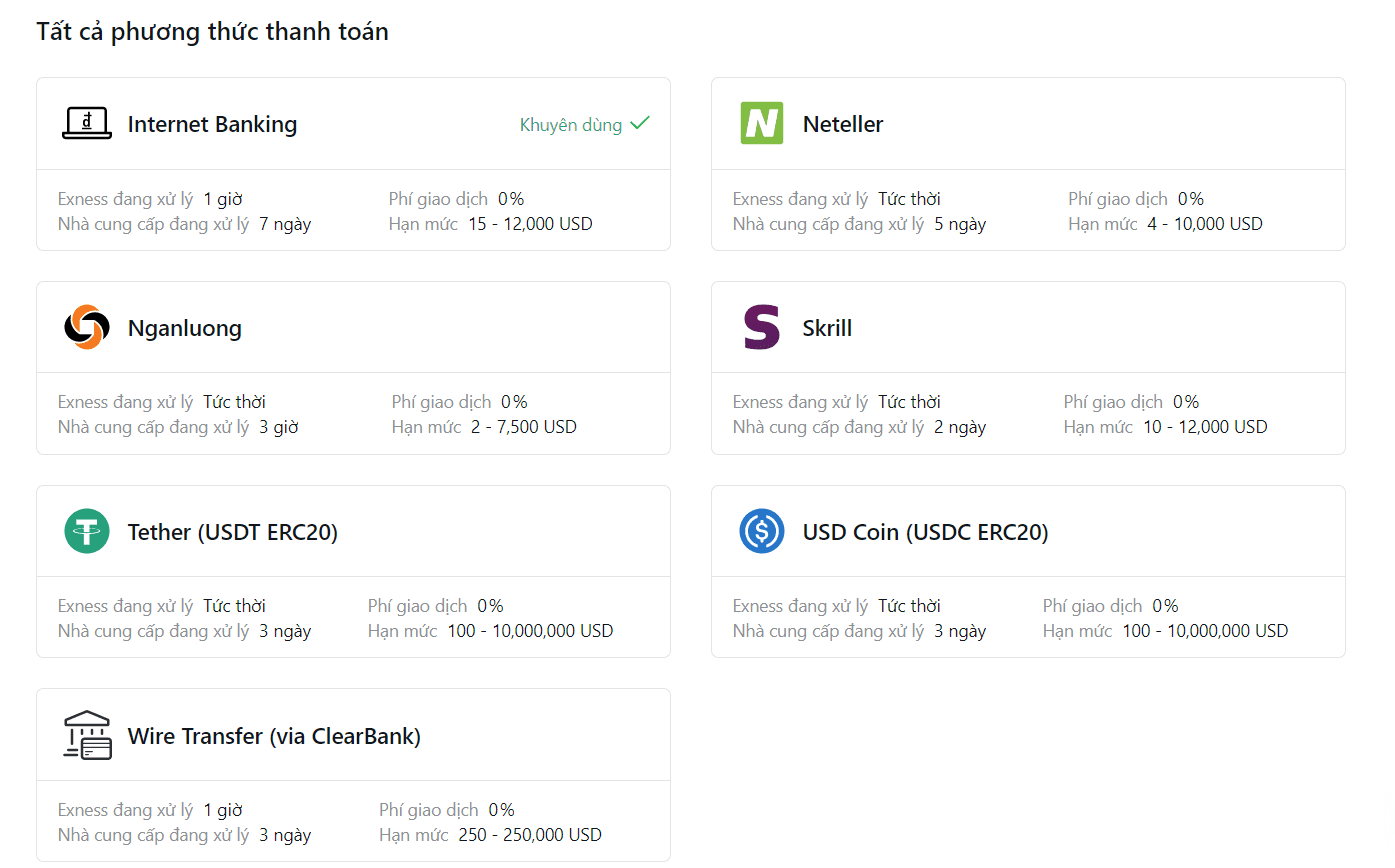
Task: Choose Neteller payment method title
Action: (x=843, y=124)
